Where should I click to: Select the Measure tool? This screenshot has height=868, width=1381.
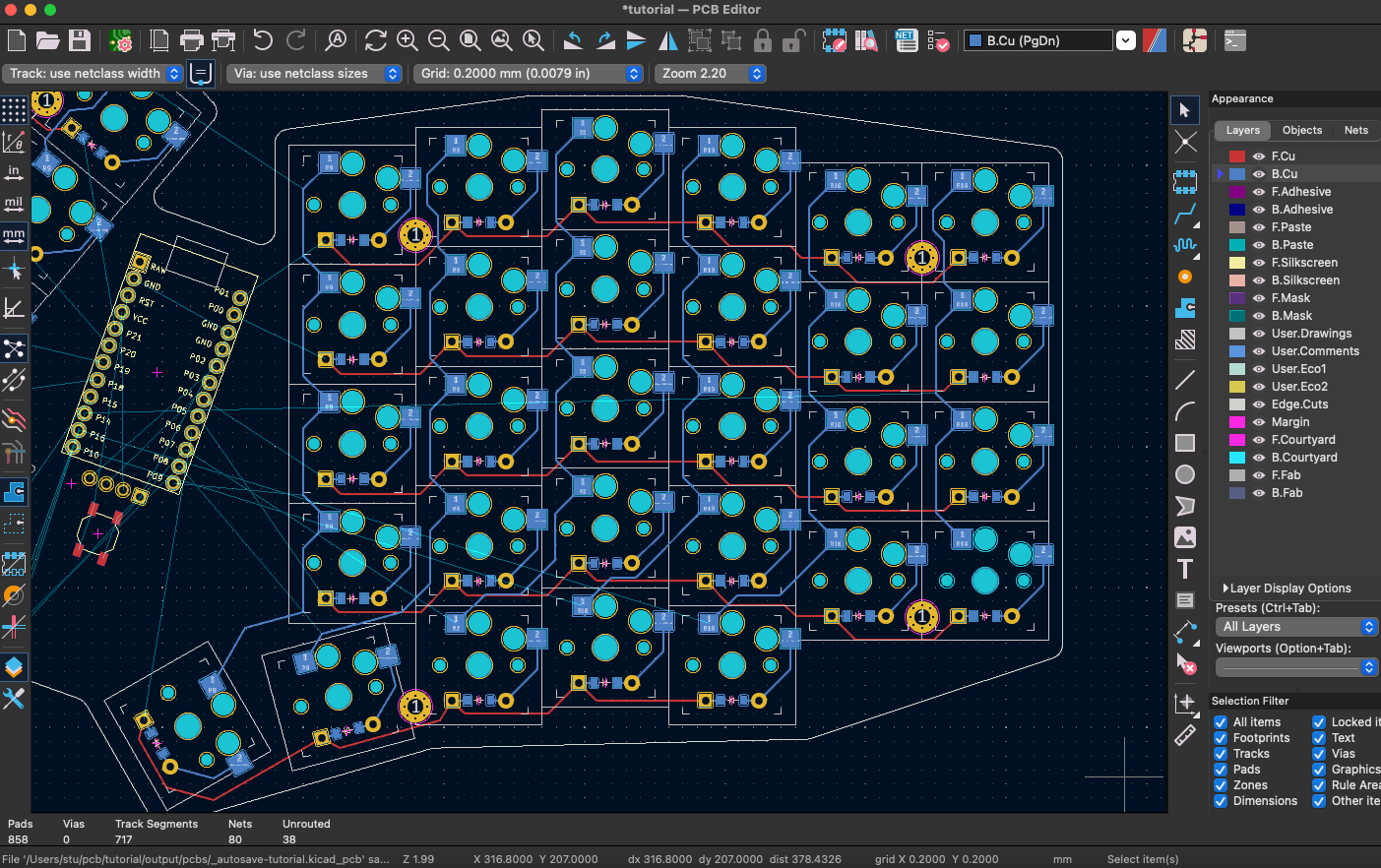[x=1184, y=735]
